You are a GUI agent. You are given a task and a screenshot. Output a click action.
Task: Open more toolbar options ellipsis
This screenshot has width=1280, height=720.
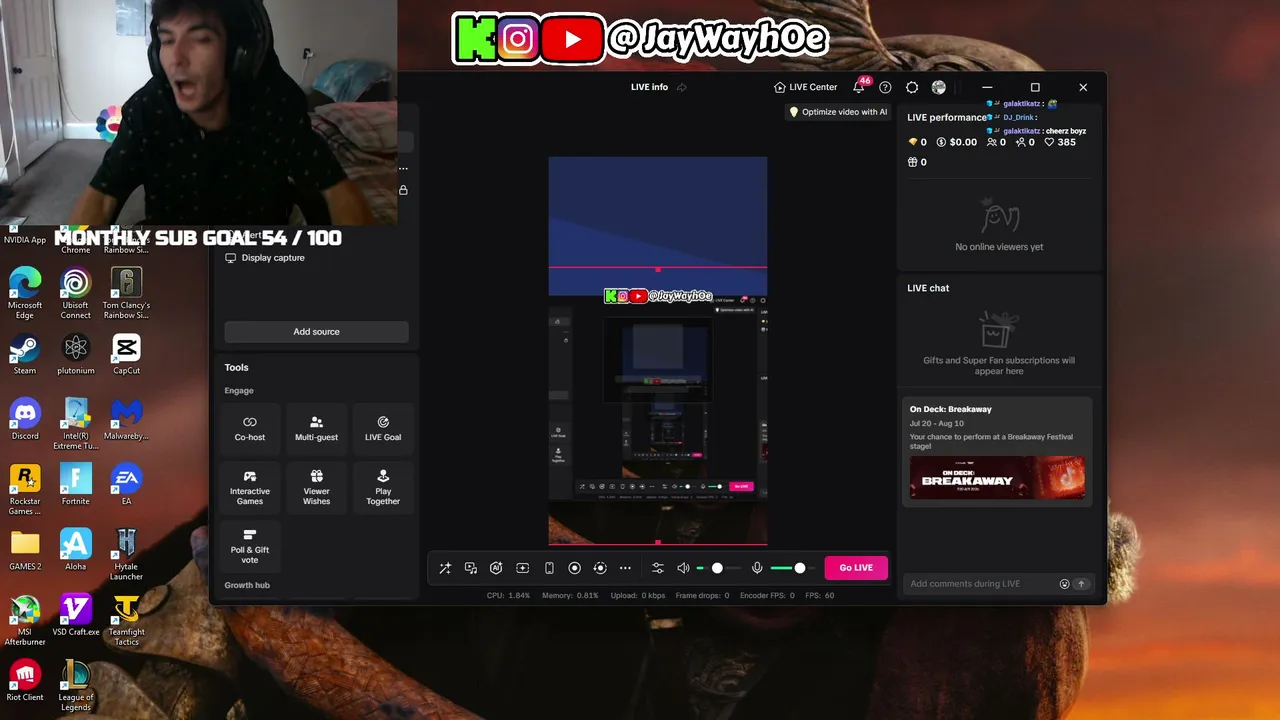point(625,568)
